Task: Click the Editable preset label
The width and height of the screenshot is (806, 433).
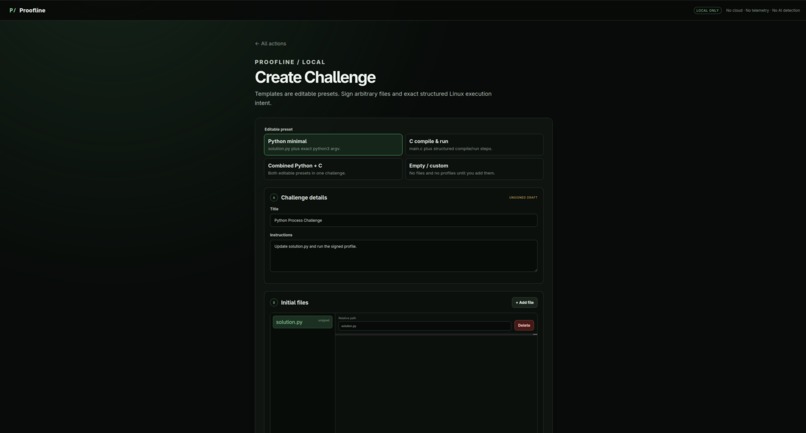Action: point(279,129)
